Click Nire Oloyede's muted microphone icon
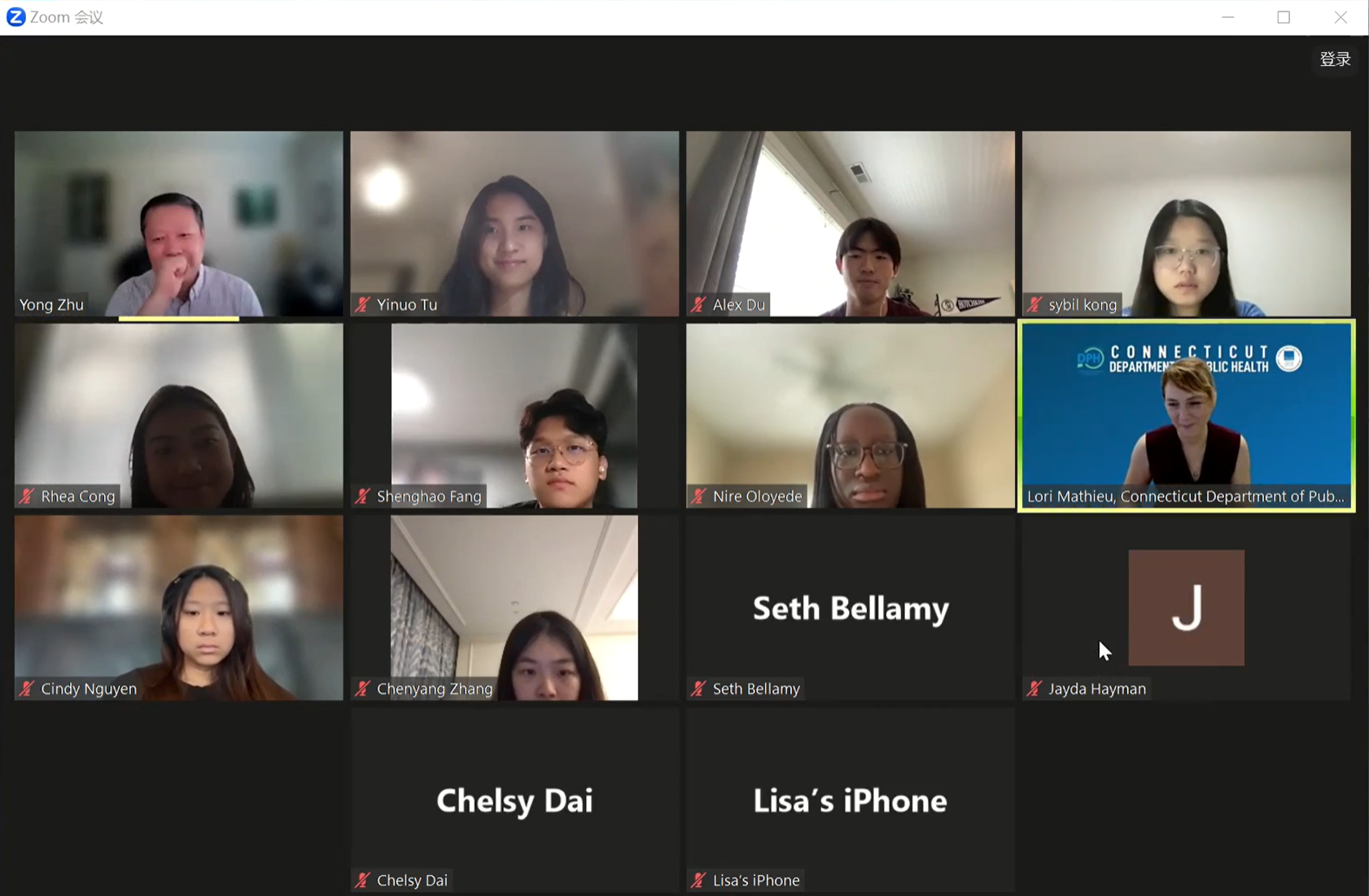The image size is (1369, 896). (698, 496)
